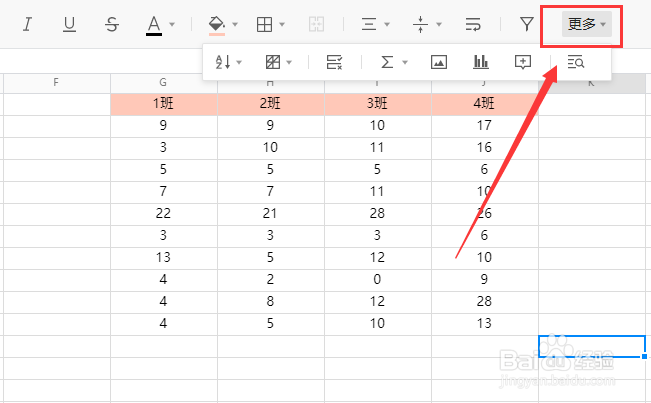Select cell 13 in 4班 column

485,324
